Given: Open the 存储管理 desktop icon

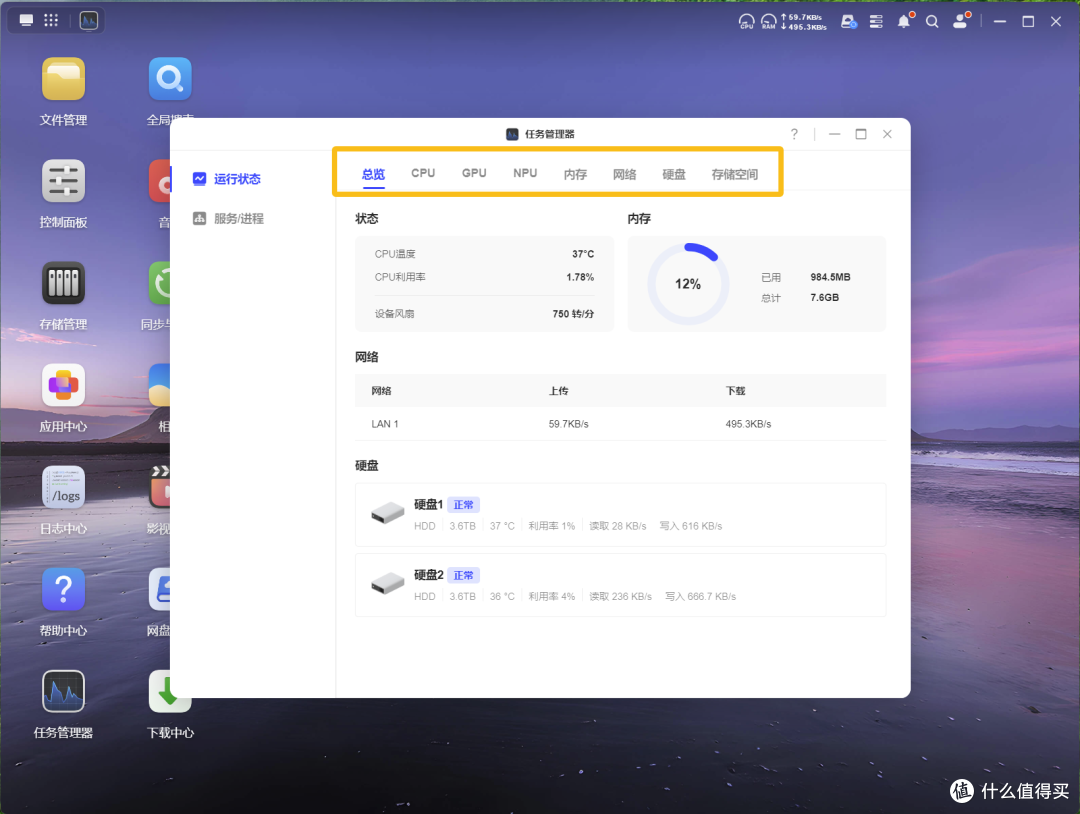Looking at the screenshot, I should [x=63, y=283].
